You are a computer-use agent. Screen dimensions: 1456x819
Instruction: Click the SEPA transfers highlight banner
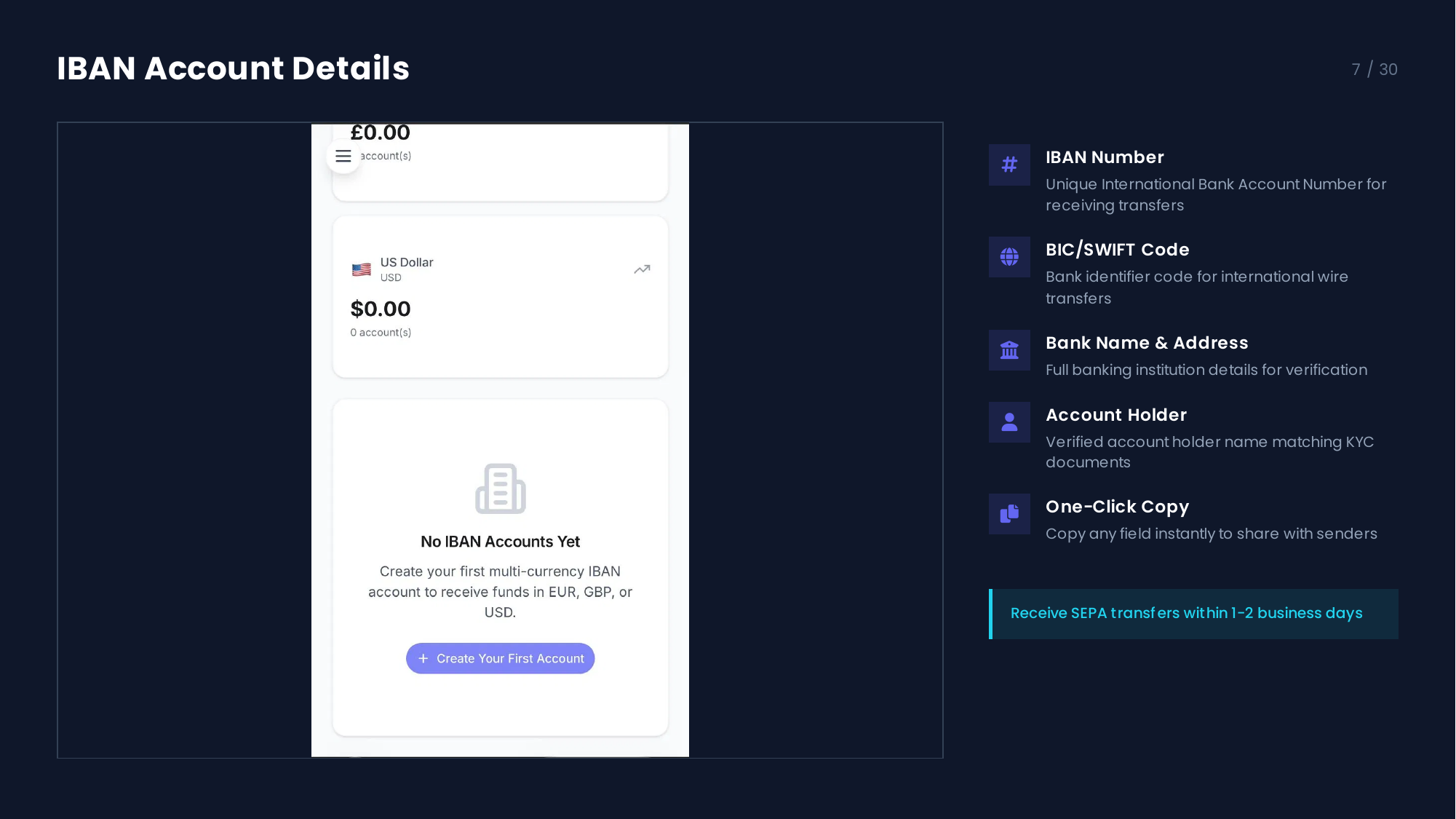click(x=1193, y=614)
